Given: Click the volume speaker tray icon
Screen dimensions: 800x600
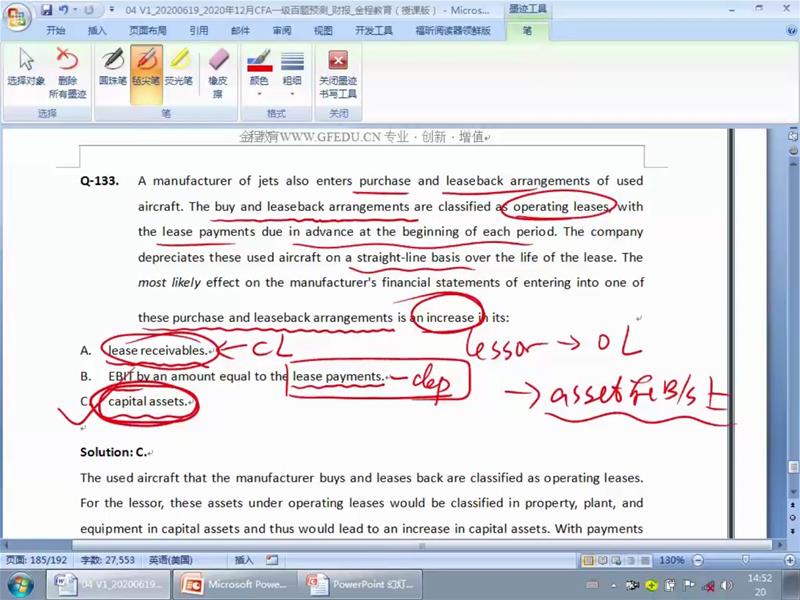Looking at the screenshot, I should [727, 586].
